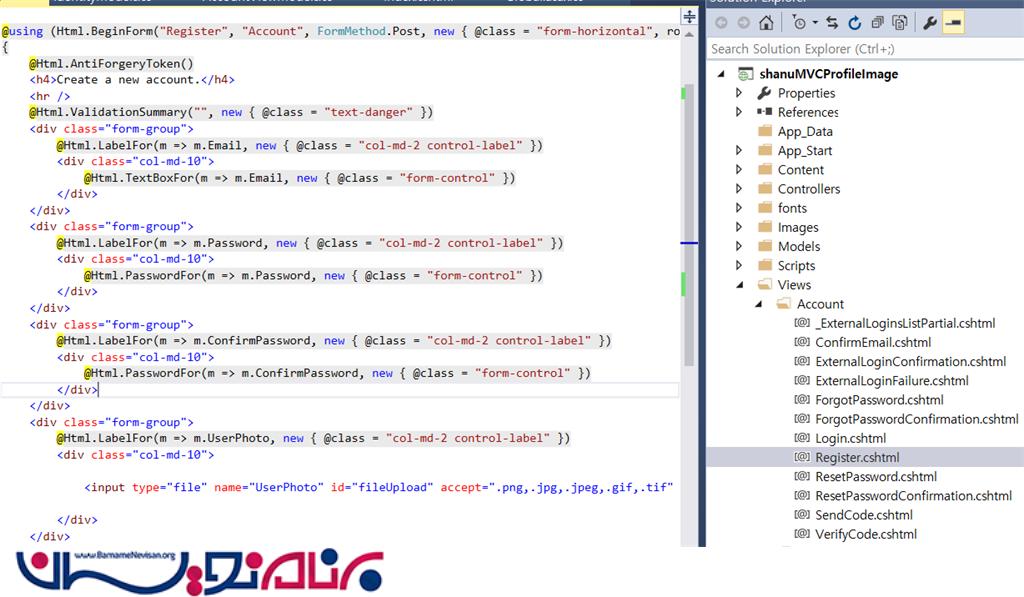1024x597 pixels.
Task: Select the open Views folder icon
Action: point(765,284)
